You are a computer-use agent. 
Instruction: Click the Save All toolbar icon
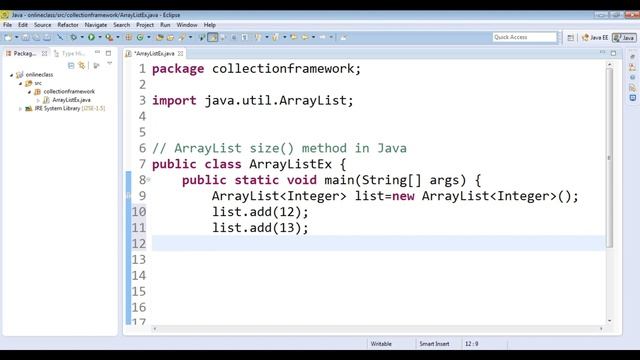click(36, 37)
